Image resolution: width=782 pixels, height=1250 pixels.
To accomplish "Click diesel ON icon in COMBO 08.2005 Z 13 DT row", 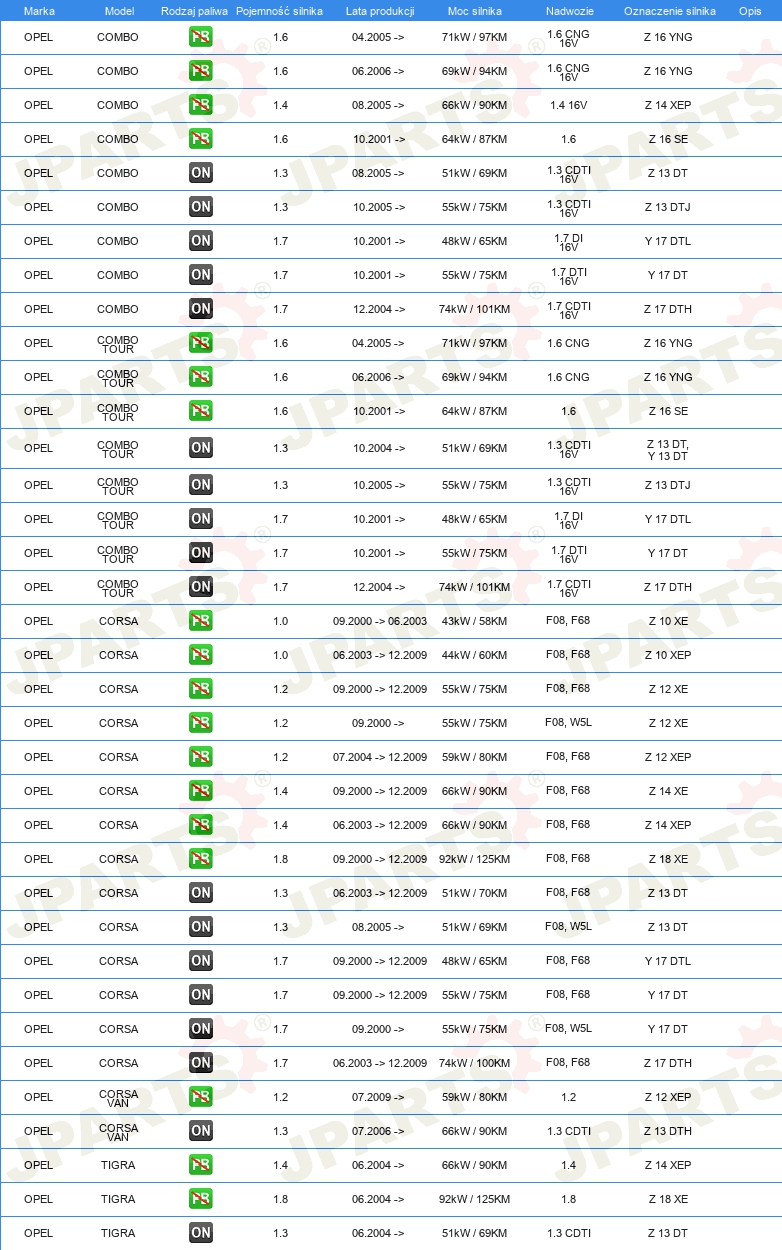I will point(200,173).
